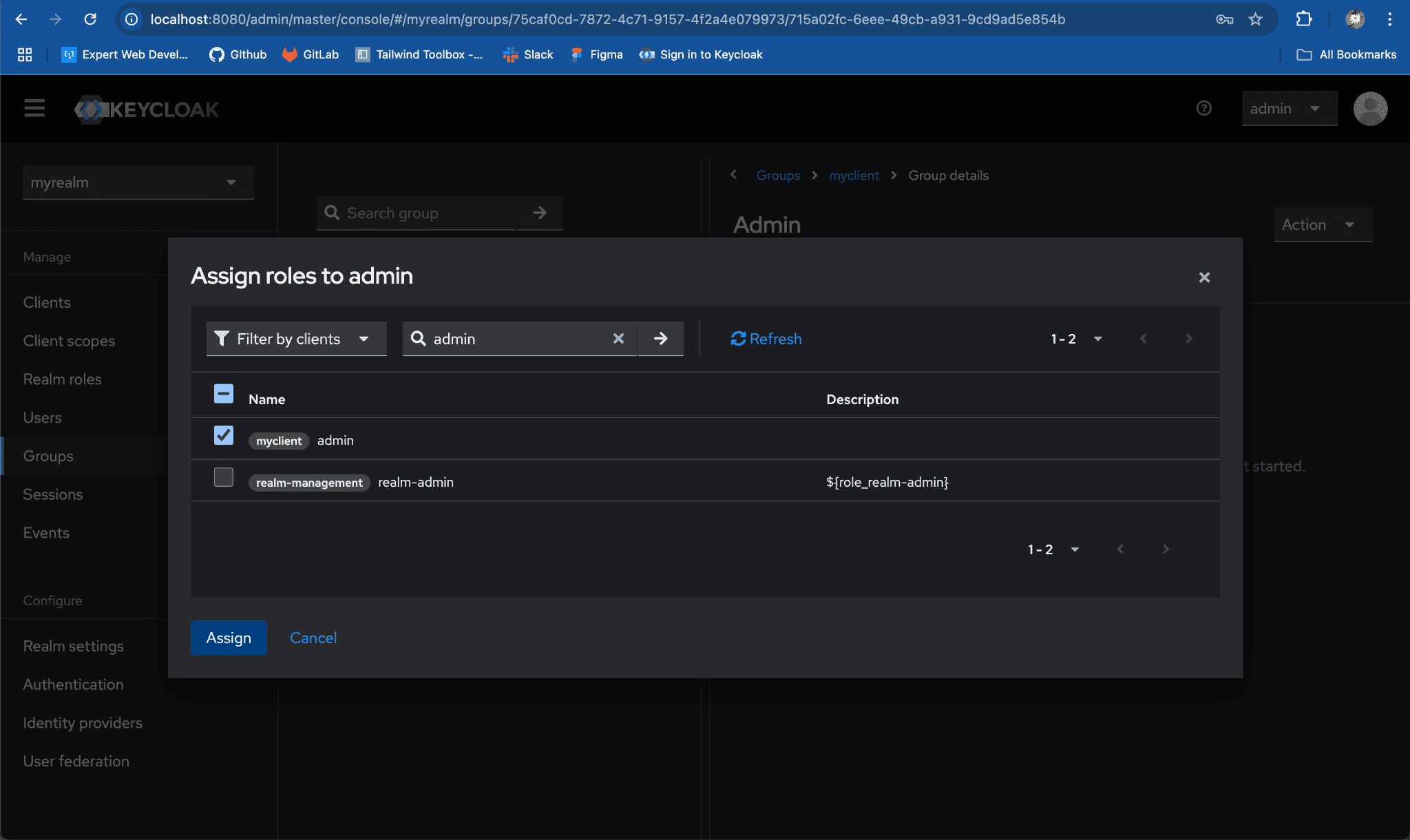The image size is (1410, 840).
Task: Click the Refresh icon in dialog toolbar
Action: pos(738,339)
